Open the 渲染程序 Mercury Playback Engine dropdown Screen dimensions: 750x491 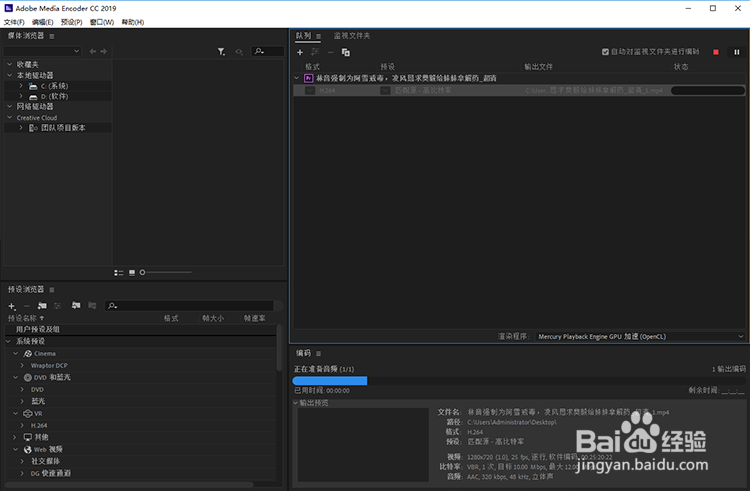coord(640,337)
